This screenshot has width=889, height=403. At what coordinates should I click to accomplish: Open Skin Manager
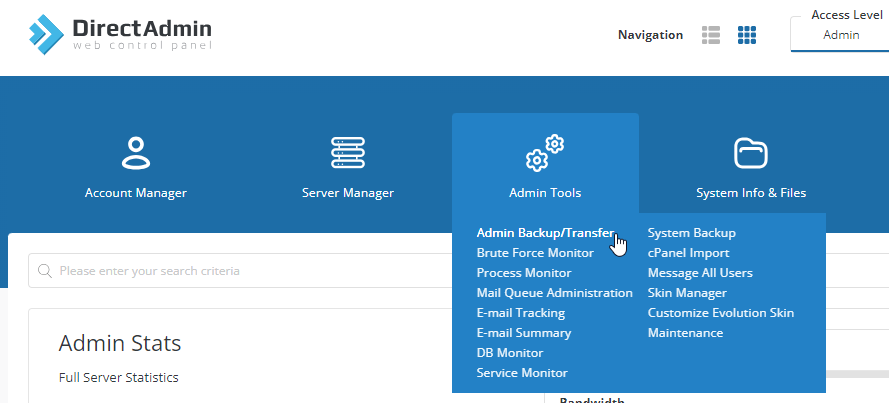point(687,293)
